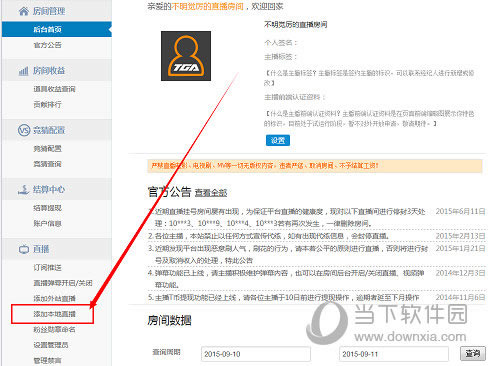
Task: Click the house icon beside 房间管理
Action: pyautogui.click(x=24, y=11)
